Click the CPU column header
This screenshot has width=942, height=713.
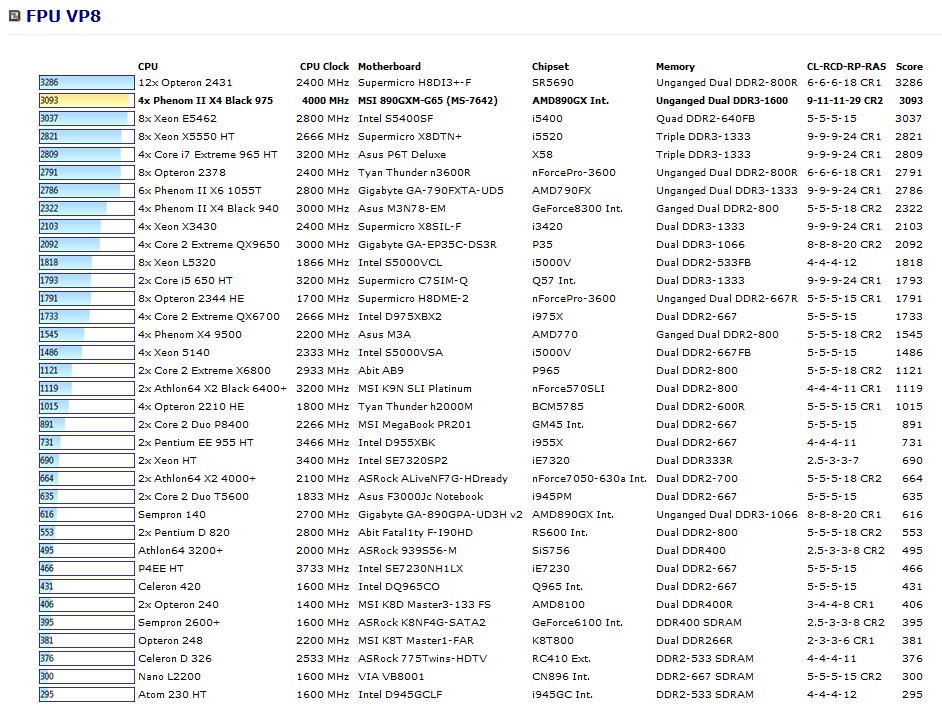(148, 67)
